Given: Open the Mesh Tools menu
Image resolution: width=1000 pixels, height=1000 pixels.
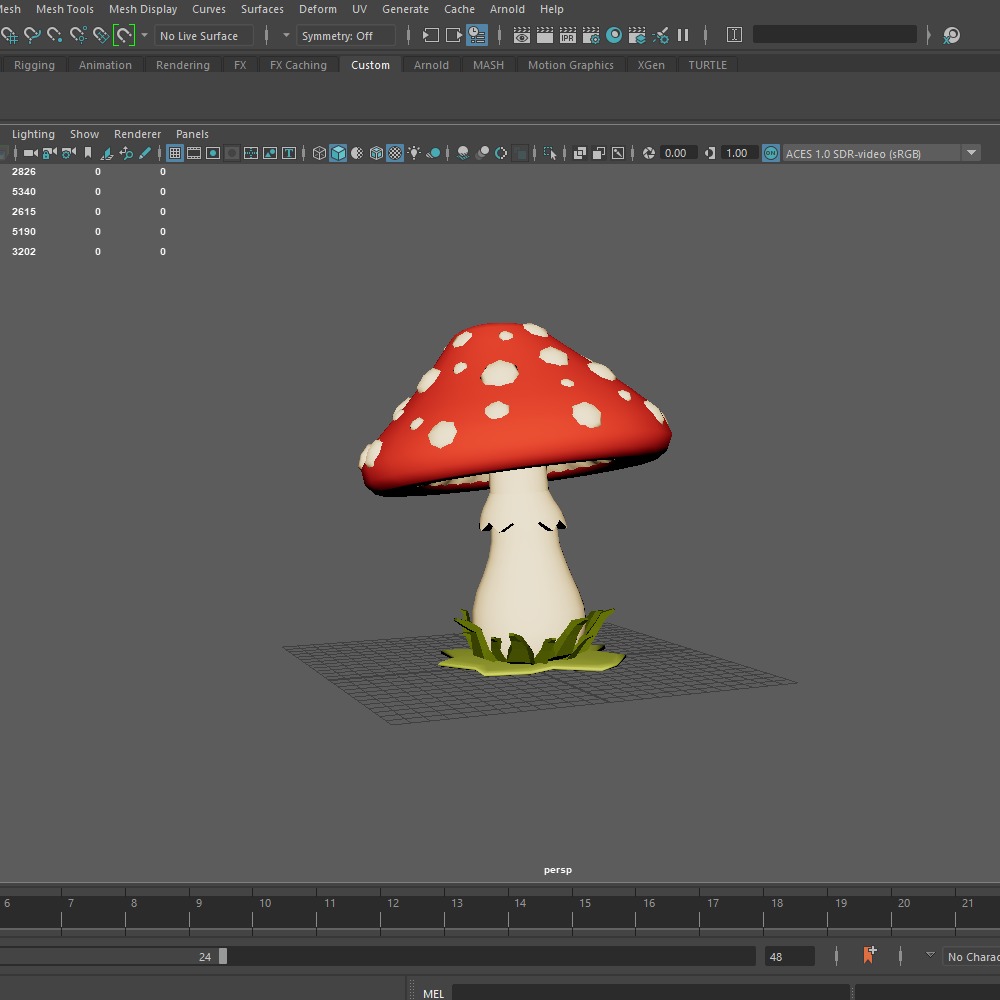Looking at the screenshot, I should click(64, 9).
